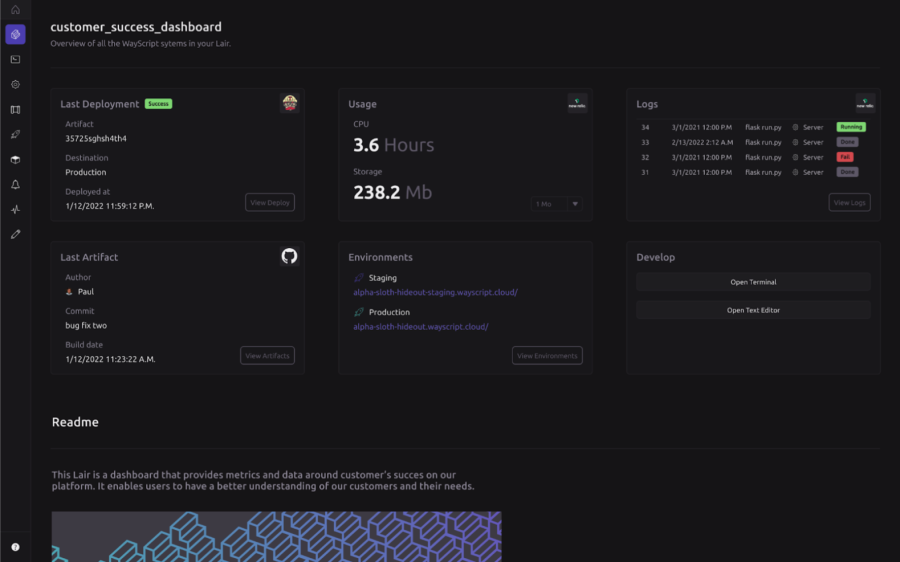Viewport: 900px width, 562px height.
Task: Select the highlighted purple Lair dashboard icon
Action: [x=15, y=34]
